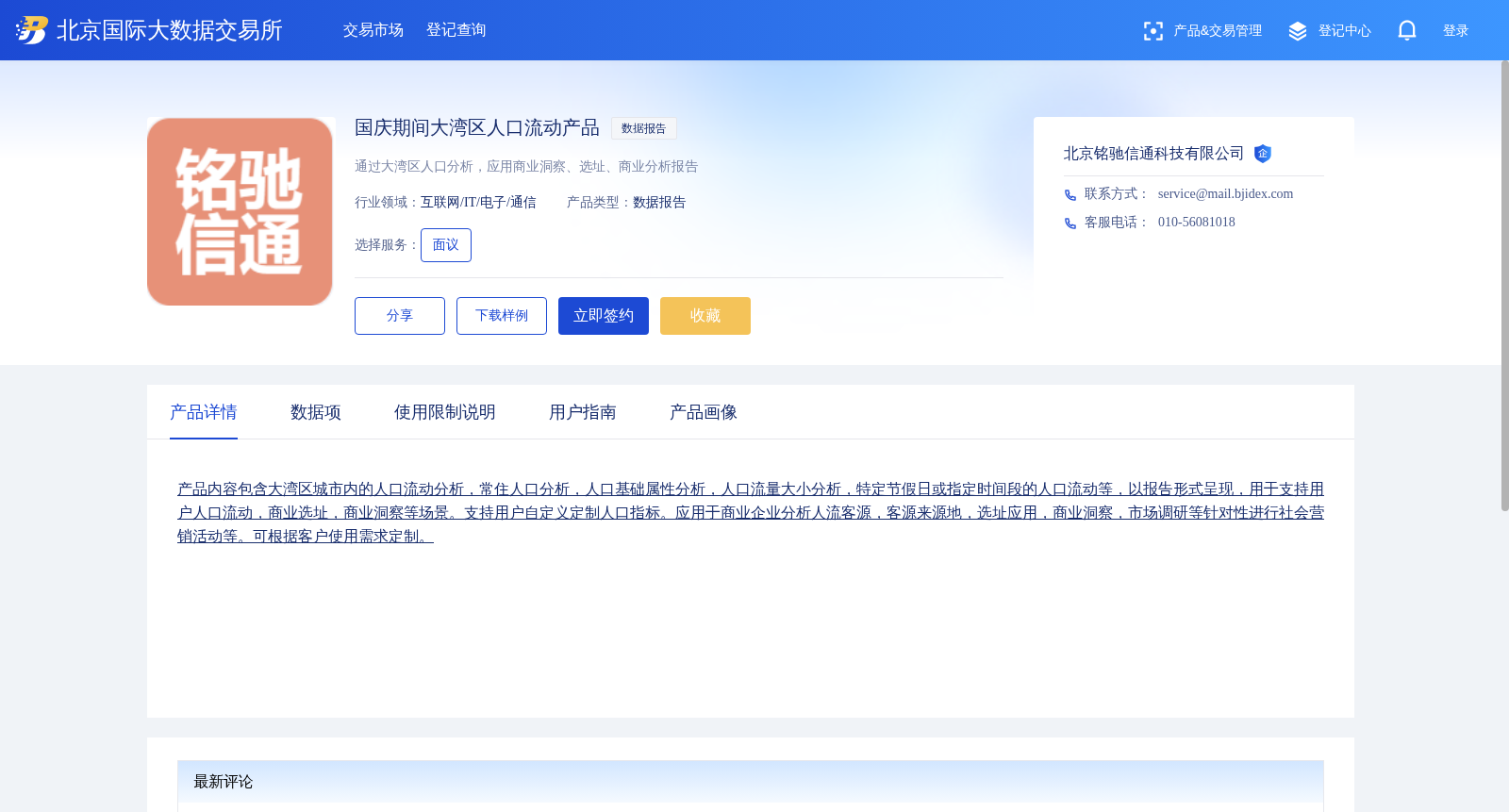The height and width of the screenshot is (812, 1509).
Task: Click the vertical page scrollbar thumb
Action: (x=1505, y=286)
